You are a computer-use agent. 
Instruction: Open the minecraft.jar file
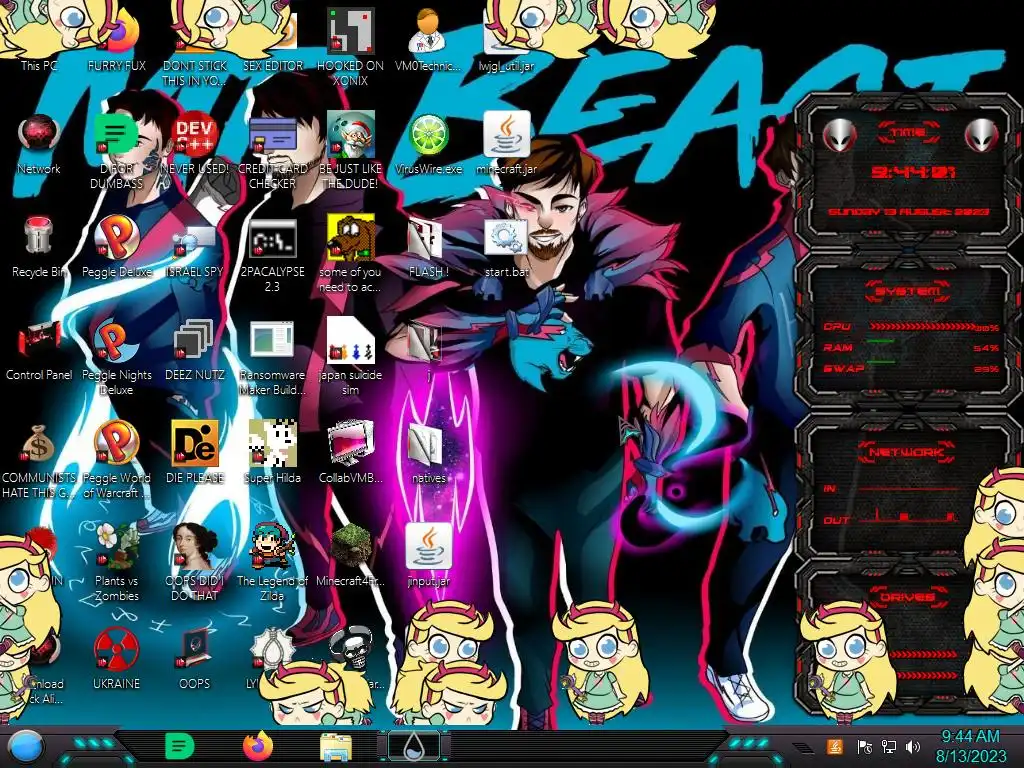pos(506,134)
